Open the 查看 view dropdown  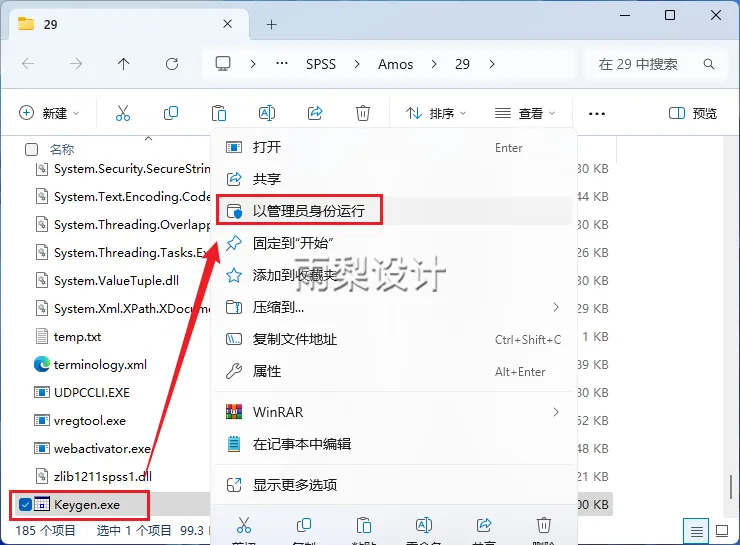(x=524, y=113)
